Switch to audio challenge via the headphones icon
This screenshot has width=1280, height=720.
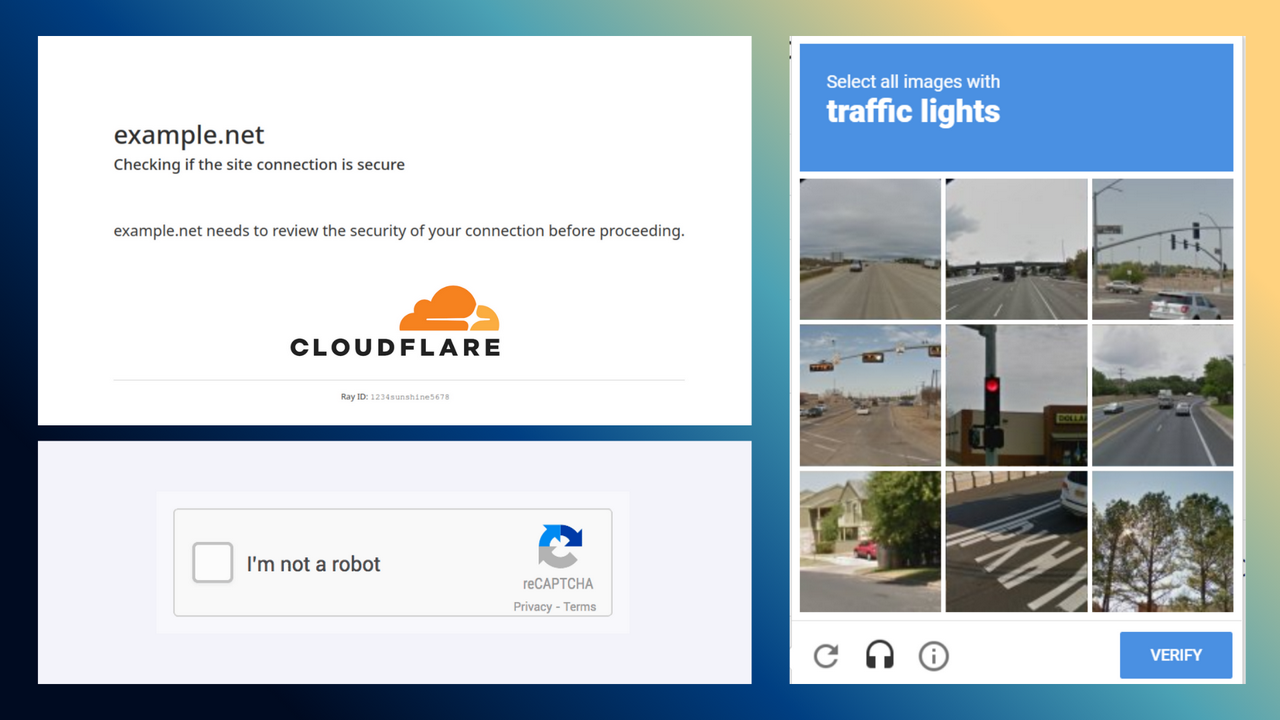pyautogui.click(x=880, y=655)
